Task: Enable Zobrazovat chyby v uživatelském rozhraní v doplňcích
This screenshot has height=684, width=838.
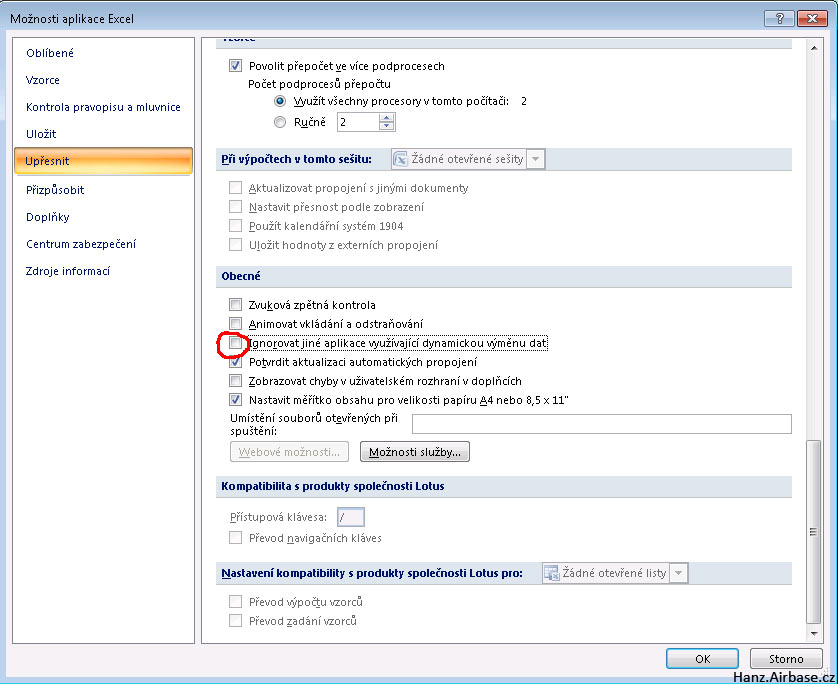Action: (235, 380)
